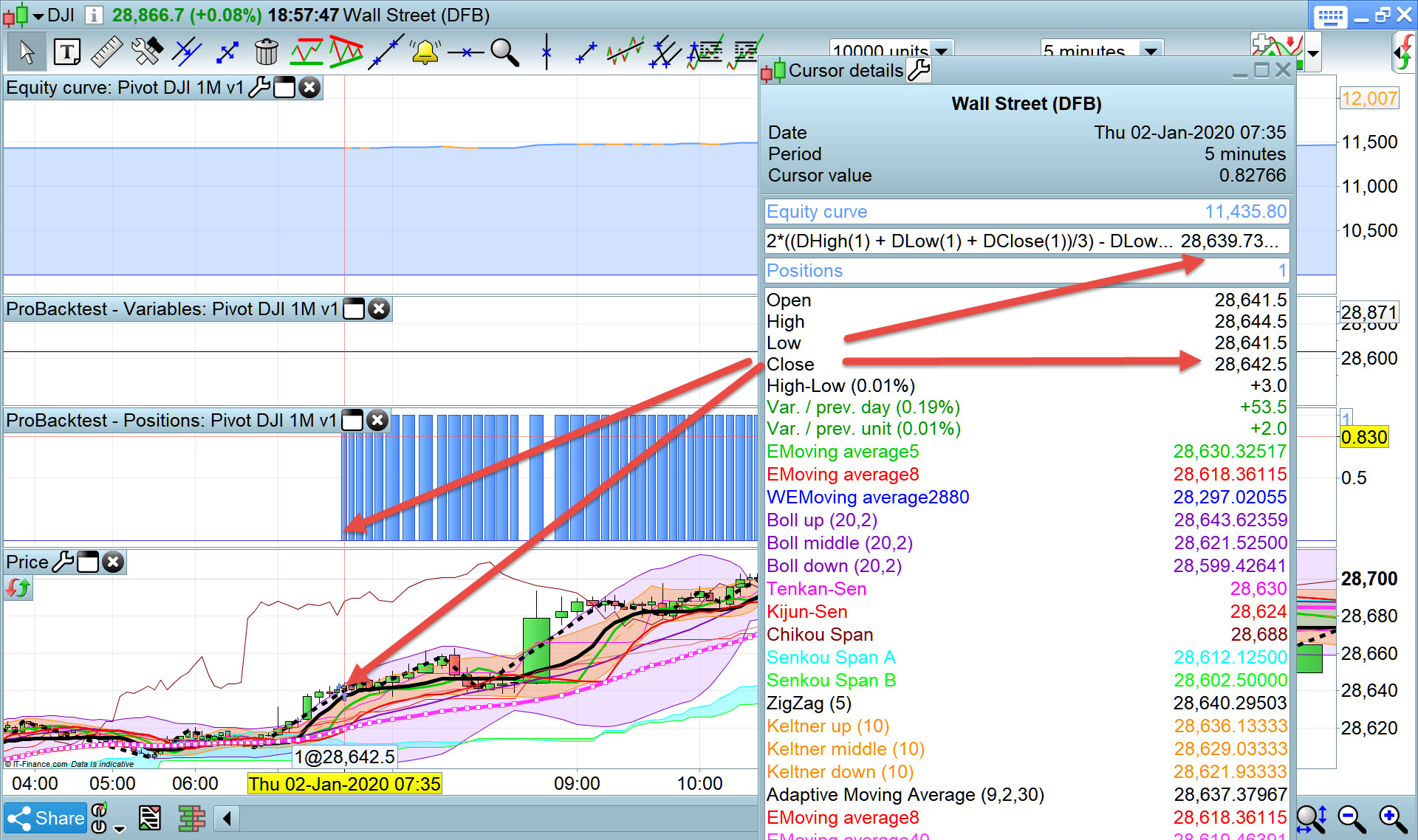This screenshot has width=1418, height=840.
Task: Select the text annotation tool
Action: [x=67, y=52]
